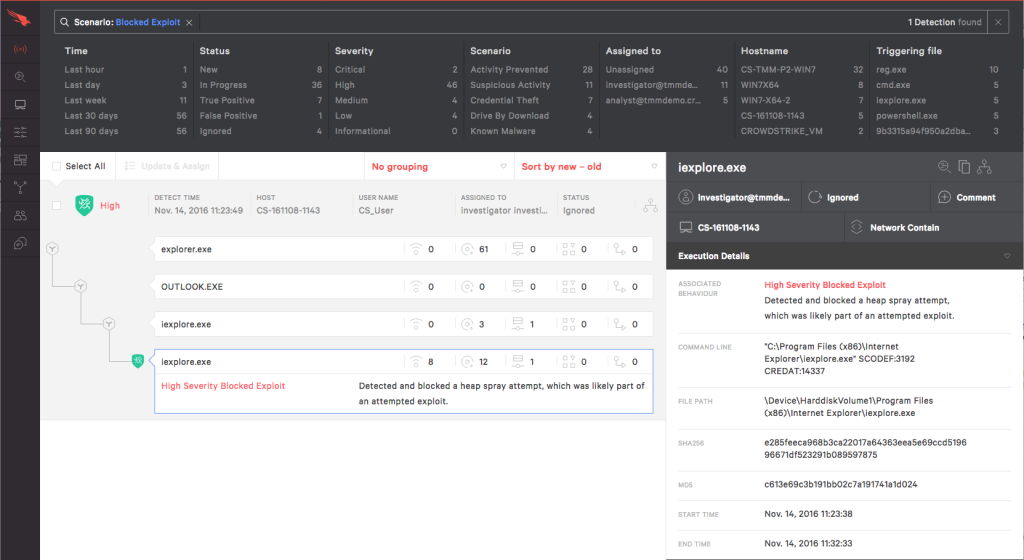Open the No grouping dropdown
This screenshot has width=1024, height=560.
[439, 166]
